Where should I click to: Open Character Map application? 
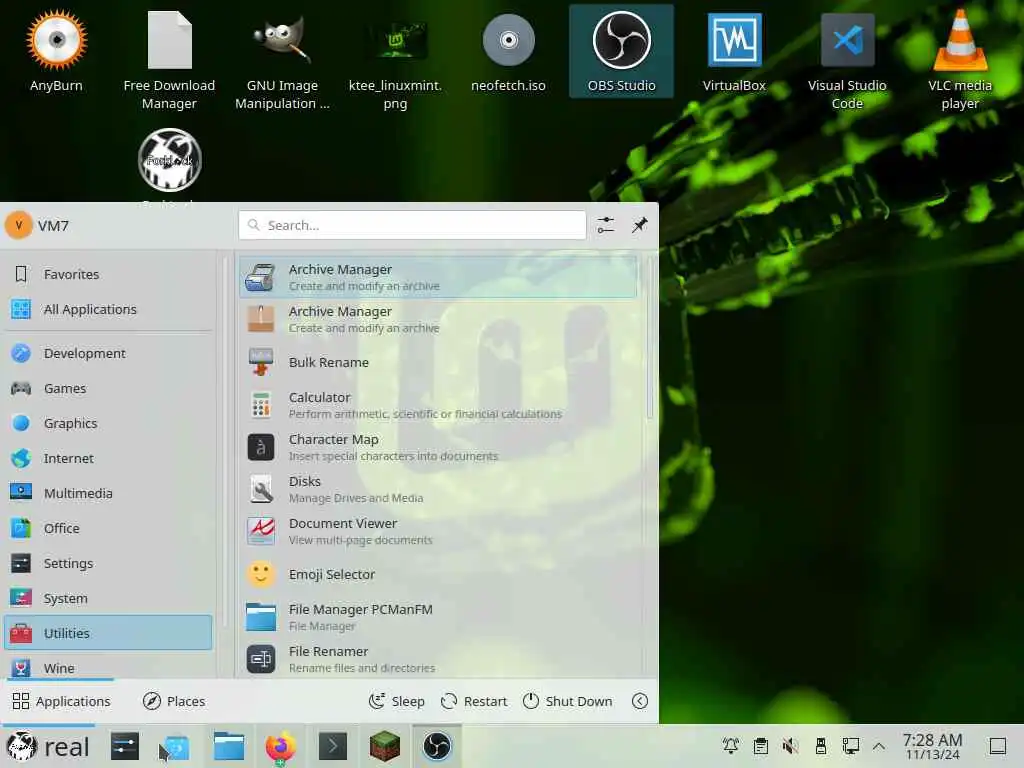pyautogui.click(x=438, y=447)
